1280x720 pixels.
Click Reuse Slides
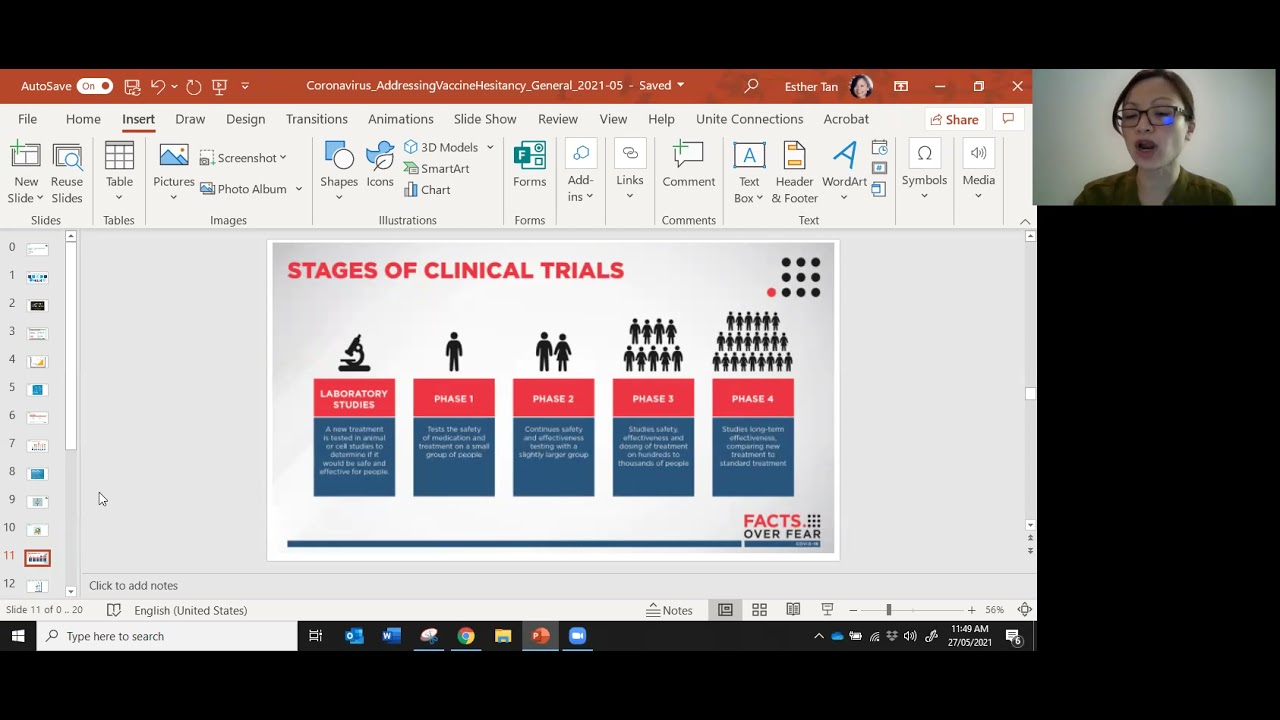(67, 174)
